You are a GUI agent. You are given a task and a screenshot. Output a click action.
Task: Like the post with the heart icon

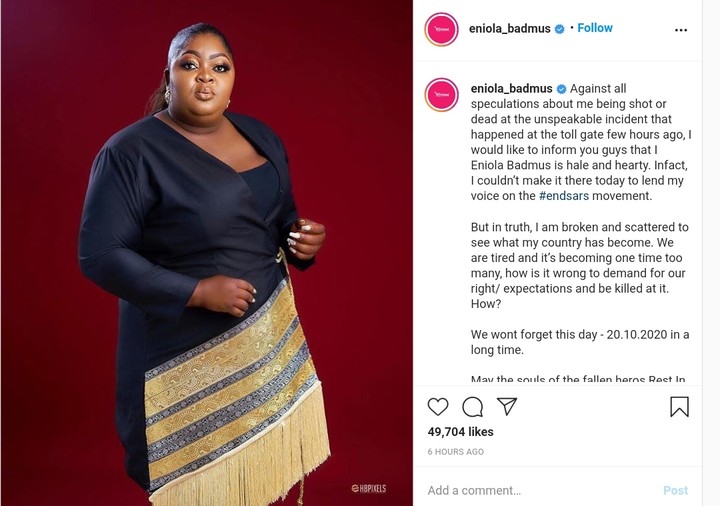(438, 407)
